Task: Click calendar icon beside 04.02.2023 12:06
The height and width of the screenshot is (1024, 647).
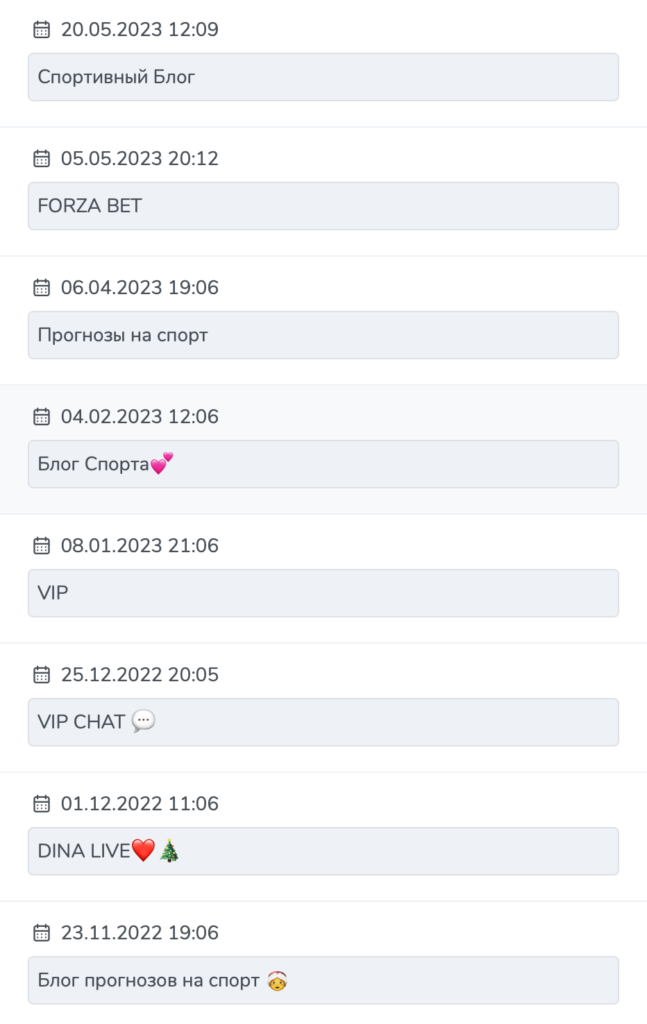Action: click(x=42, y=417)
